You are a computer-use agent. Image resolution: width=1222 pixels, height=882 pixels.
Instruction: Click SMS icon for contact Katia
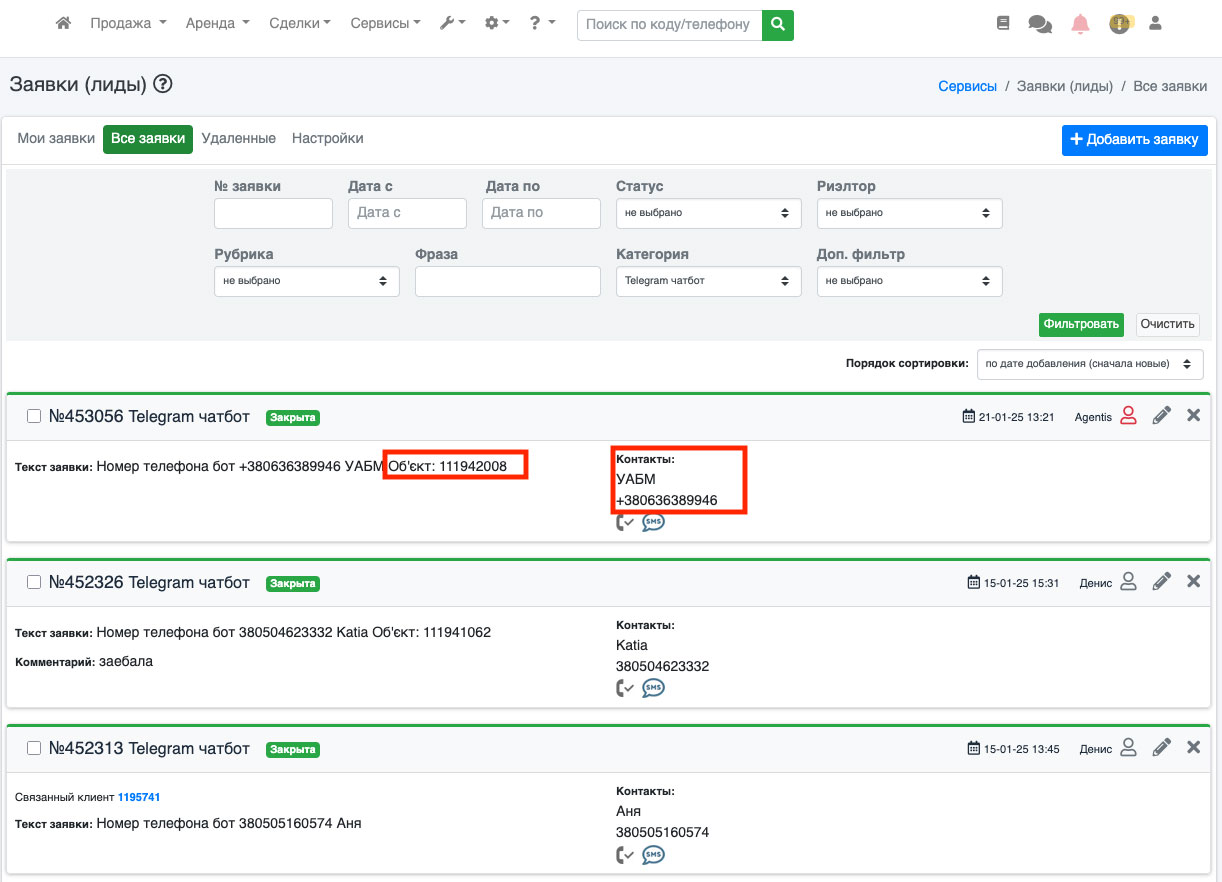(653, 688)
